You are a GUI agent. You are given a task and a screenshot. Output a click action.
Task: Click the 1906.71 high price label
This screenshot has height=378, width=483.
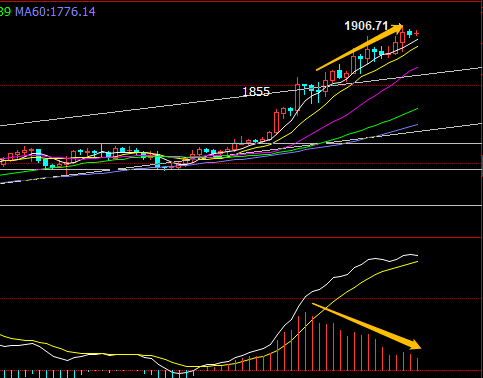(x=366, y=26)
